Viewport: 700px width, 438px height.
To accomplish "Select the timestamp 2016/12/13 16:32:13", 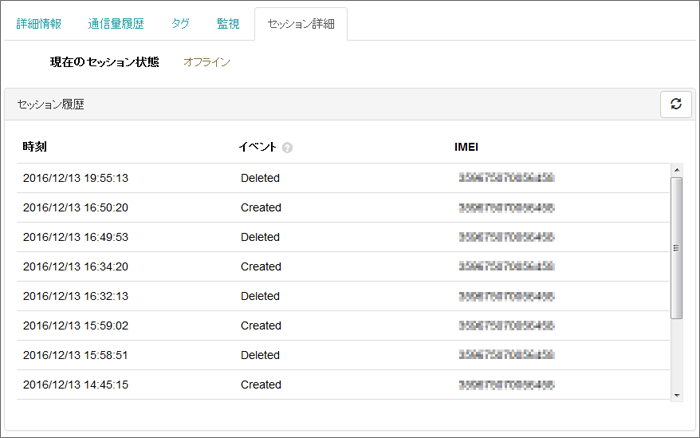I will pyautogui.click(x=75, y=296).
